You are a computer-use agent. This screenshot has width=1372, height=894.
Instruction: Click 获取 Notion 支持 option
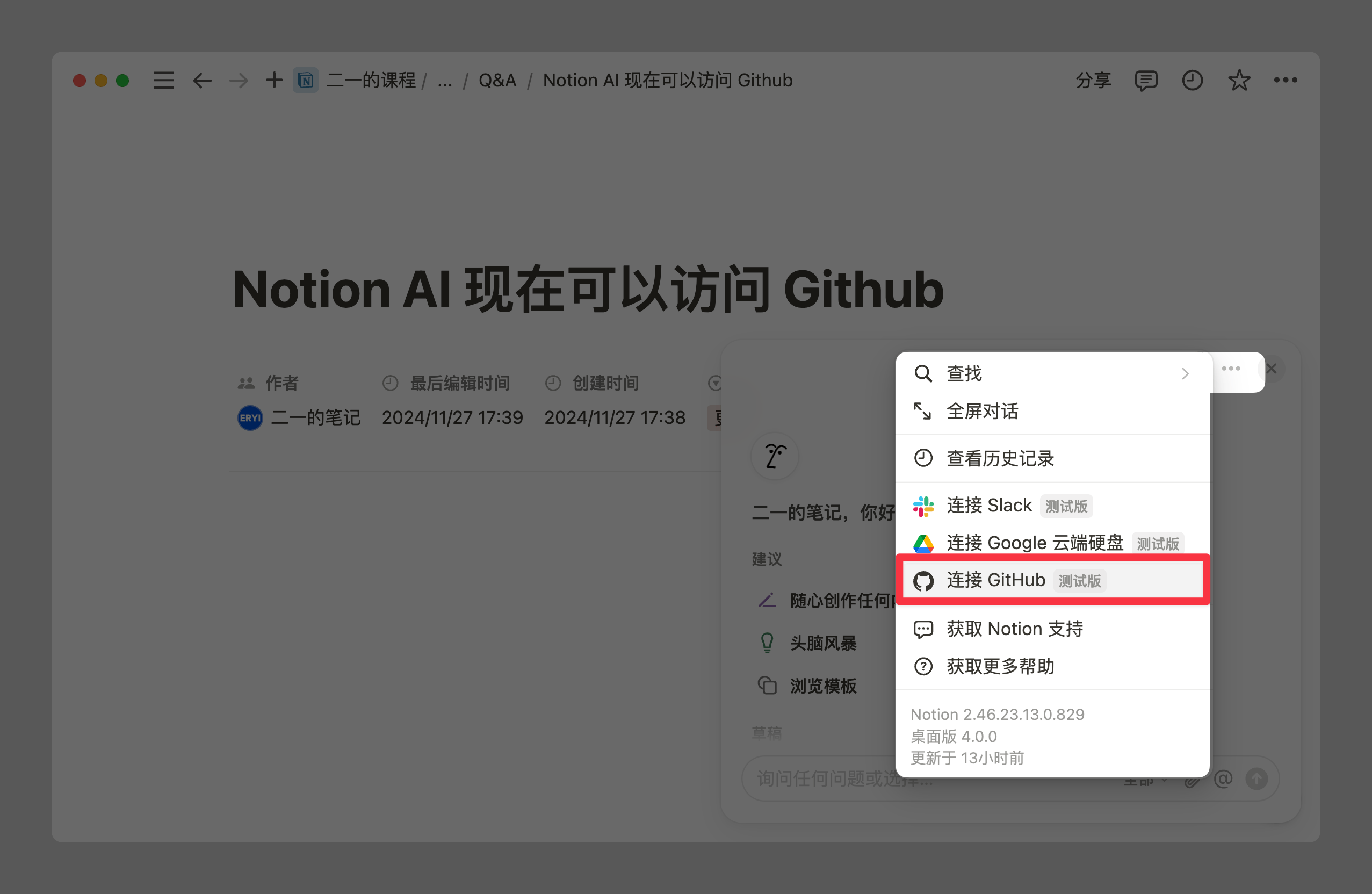click(1014, 629)
